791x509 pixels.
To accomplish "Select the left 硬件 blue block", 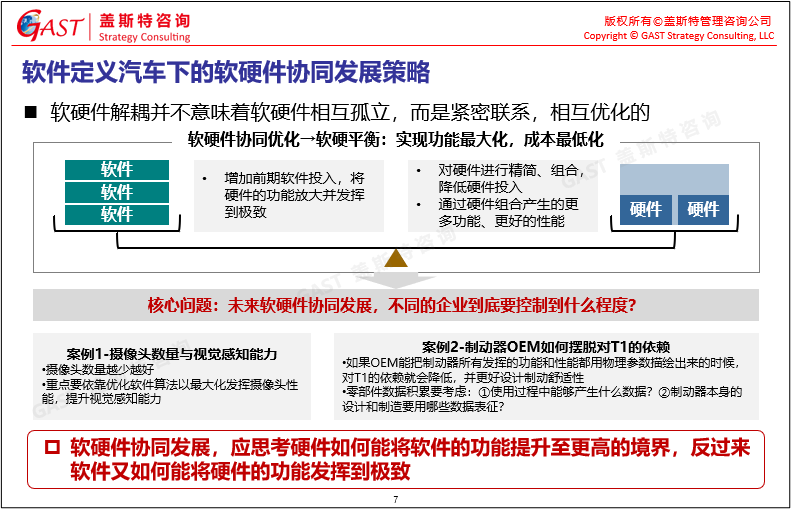I will [646, 210].
